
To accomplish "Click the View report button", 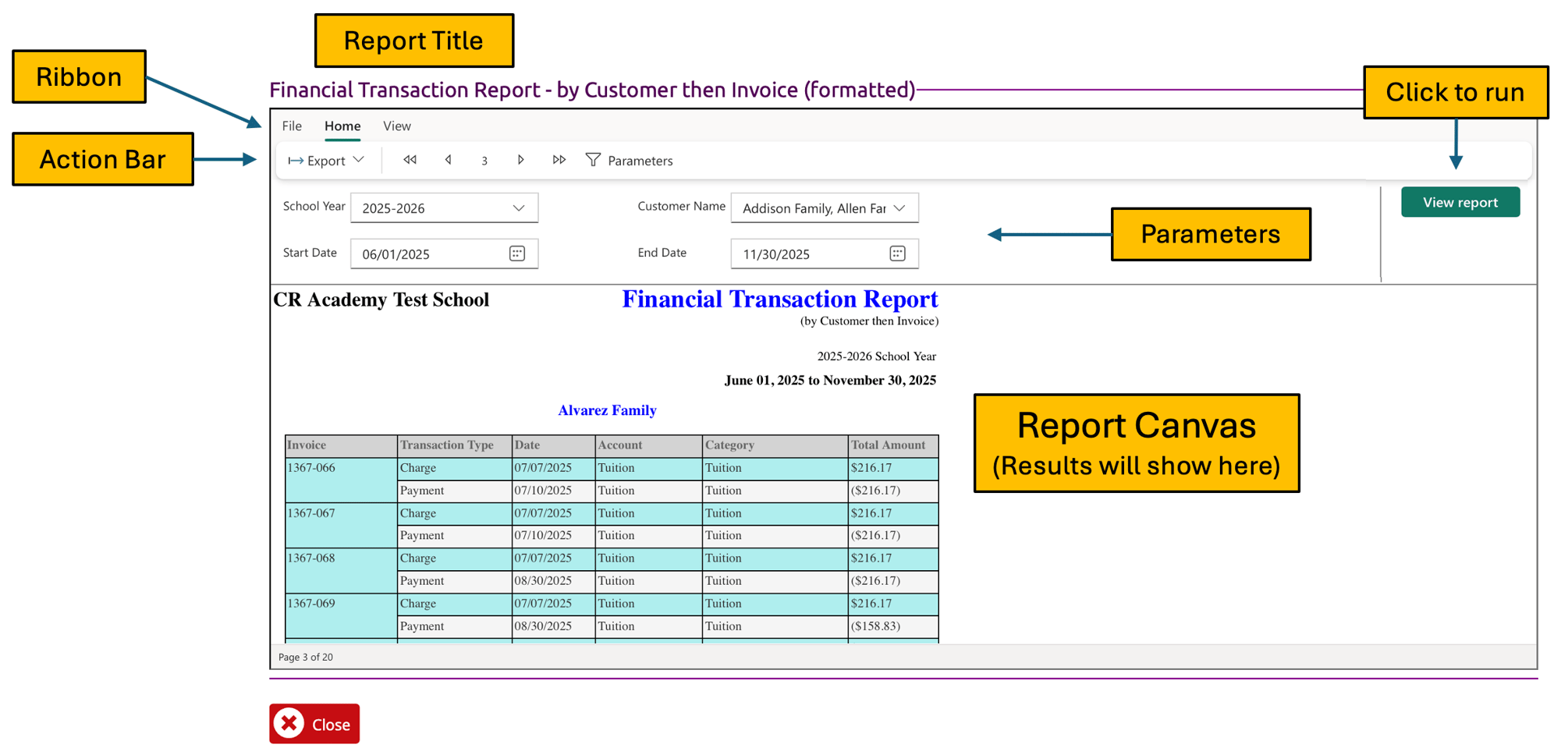I will tap(1460, 202).
